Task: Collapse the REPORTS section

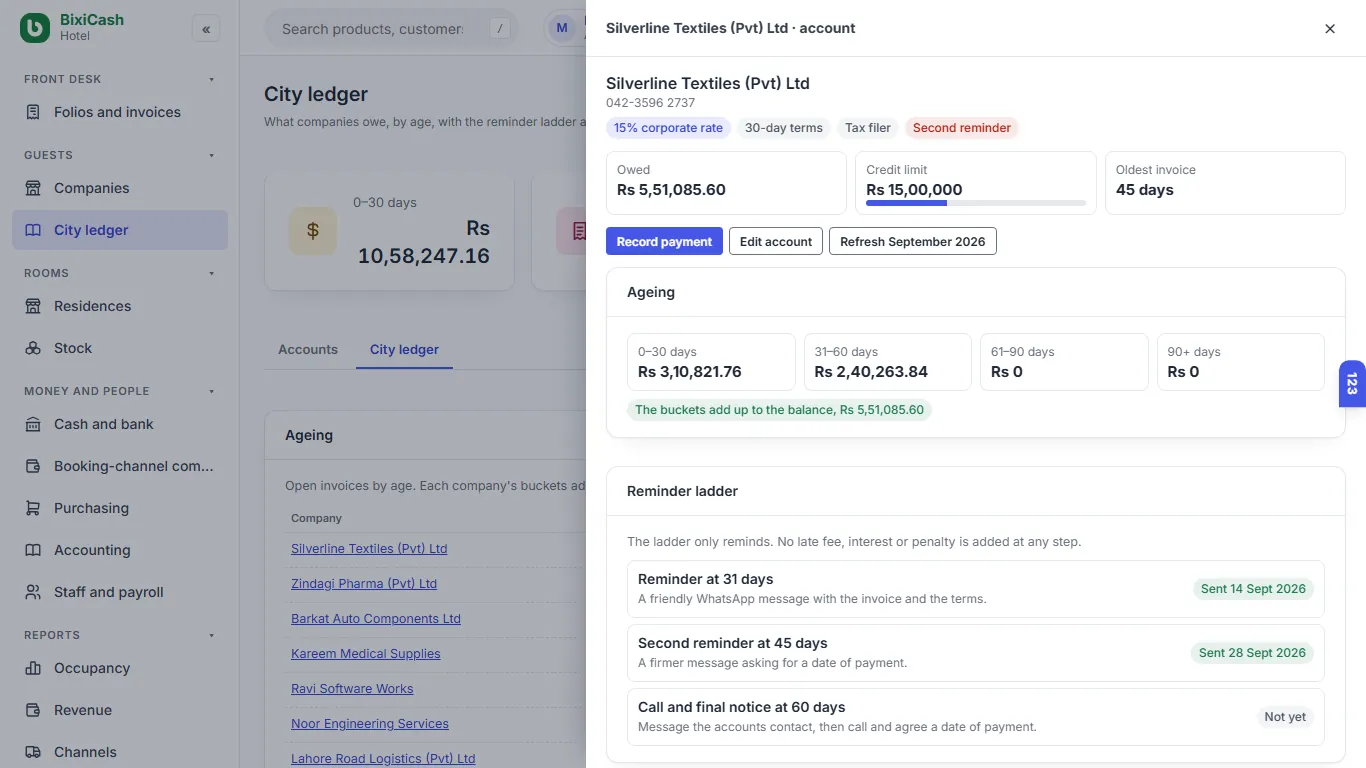Action: (x=211, y=635)
